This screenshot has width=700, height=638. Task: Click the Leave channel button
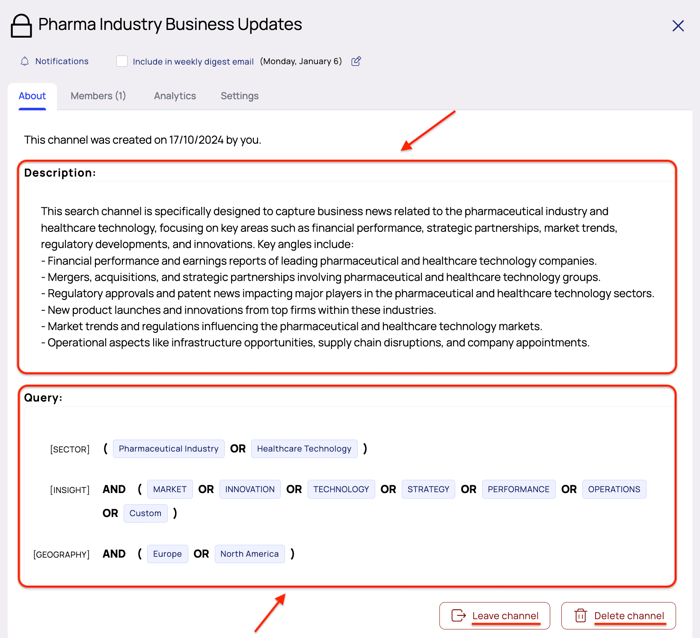click(x=494, y=616)
